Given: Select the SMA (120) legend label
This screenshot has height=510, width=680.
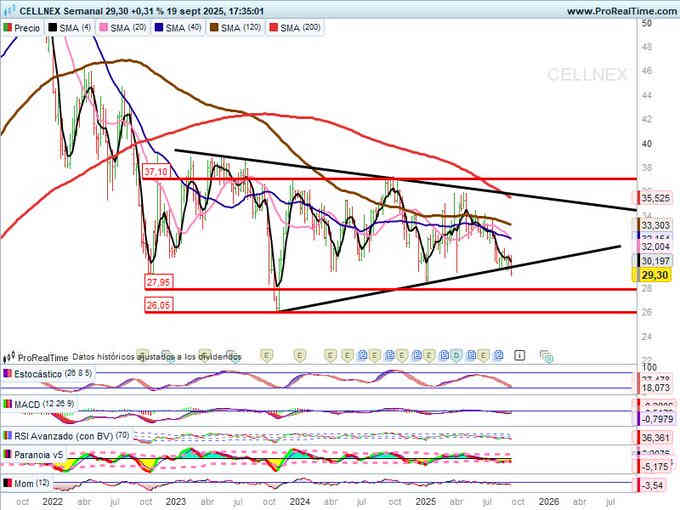Looking at the screenshot, I should tap(241, 28).
